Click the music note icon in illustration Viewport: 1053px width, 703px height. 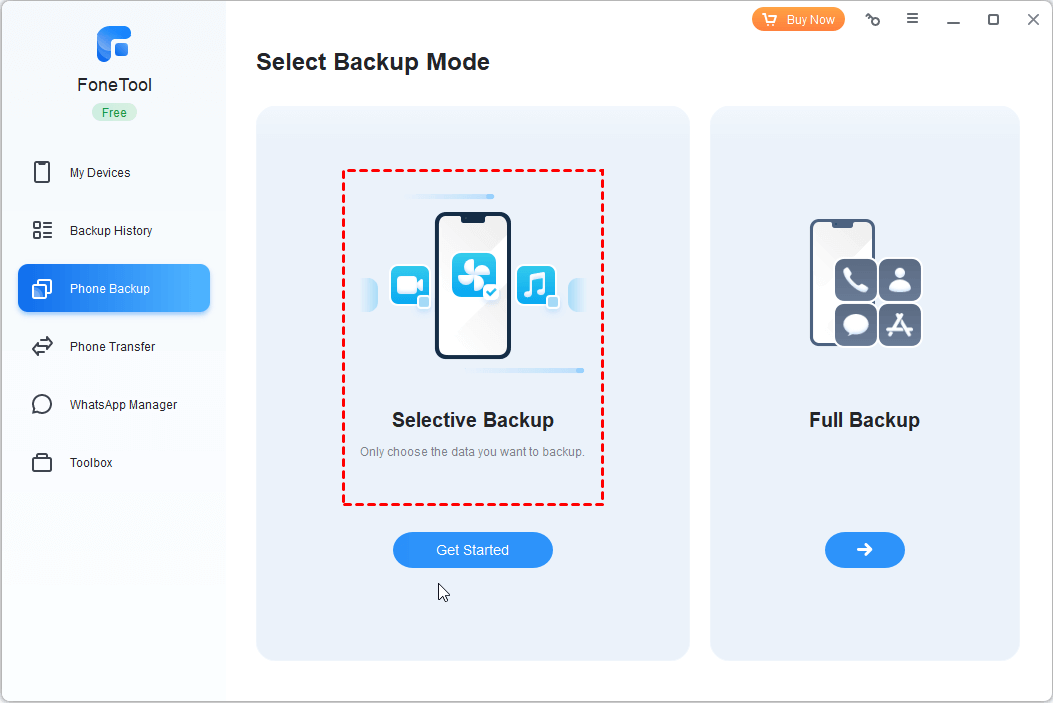(x=536, y=285)
